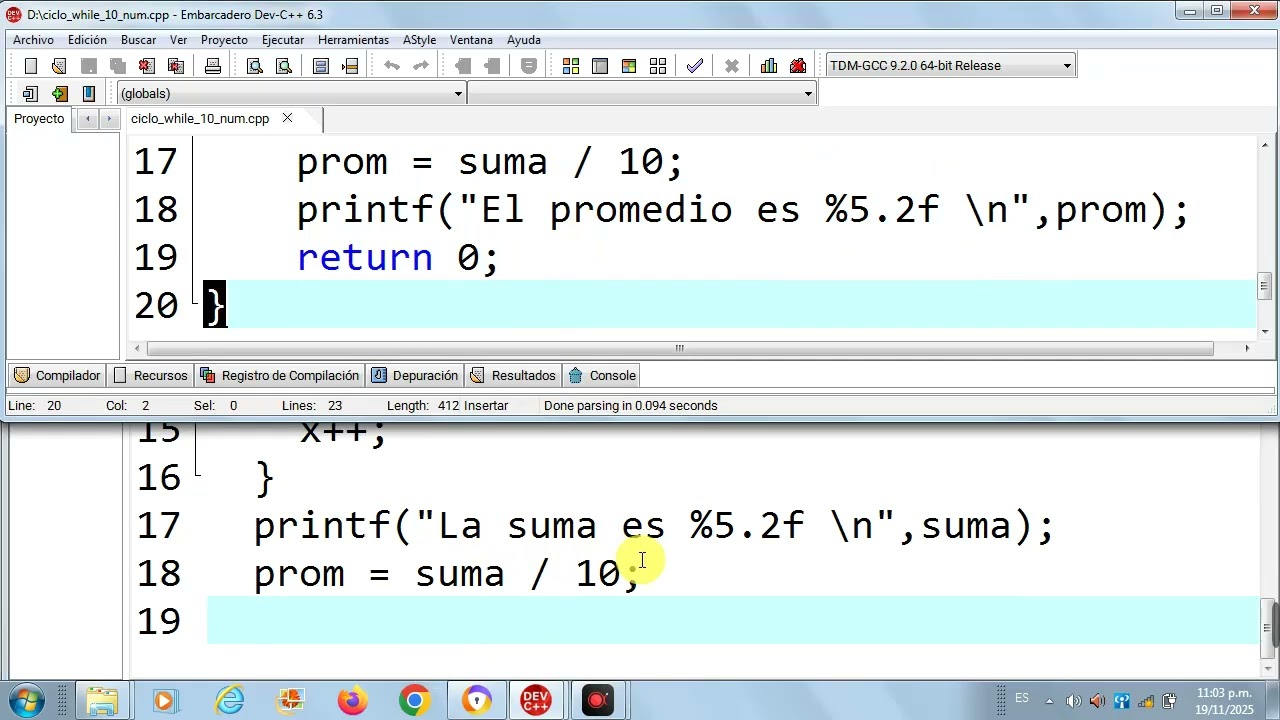This screenshot has height=720, width=1280.
Task: Click 'prom = suma / 10;' in upper editor
Action: click(x=490, y=162)
